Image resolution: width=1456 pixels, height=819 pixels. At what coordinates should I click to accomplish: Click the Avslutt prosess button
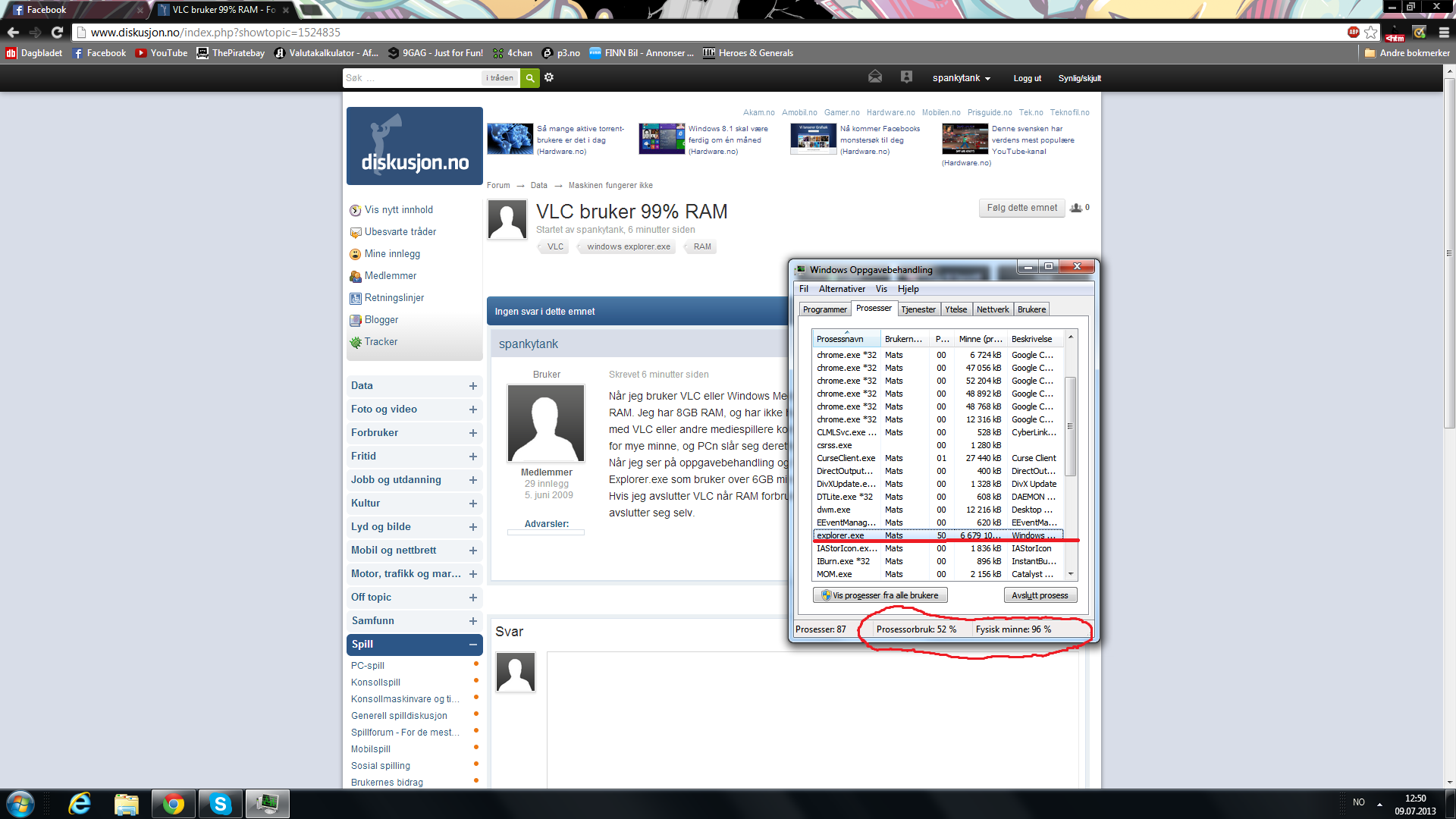tap(1040, 595)
